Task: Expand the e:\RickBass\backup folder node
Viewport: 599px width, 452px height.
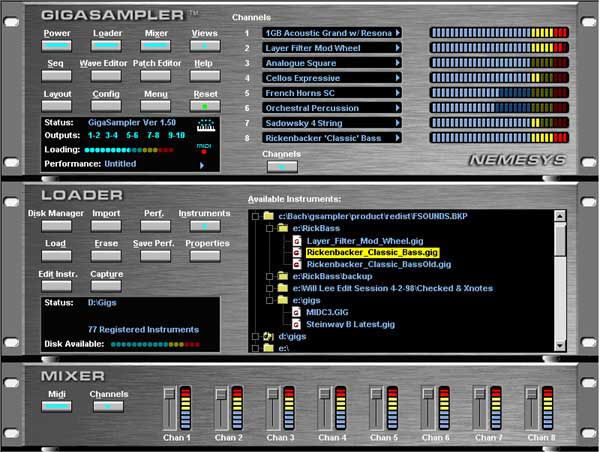Action: [x=270, y=276]
